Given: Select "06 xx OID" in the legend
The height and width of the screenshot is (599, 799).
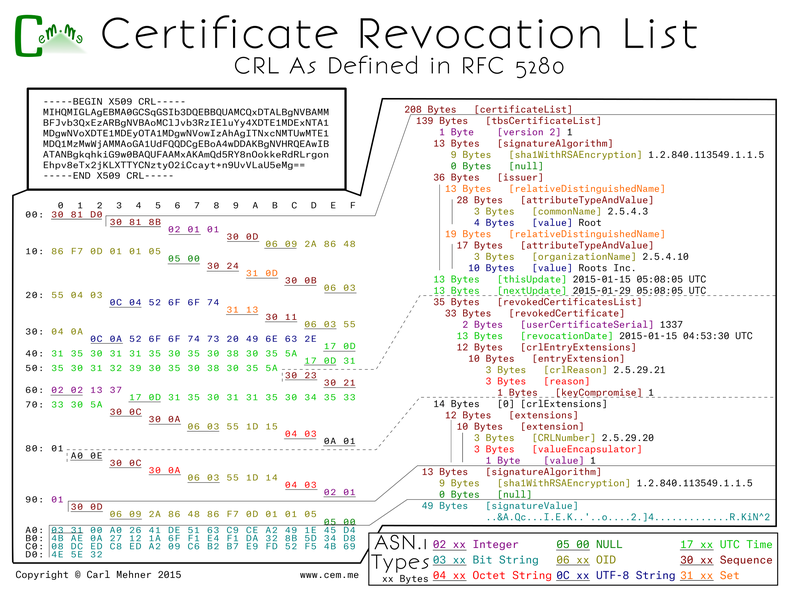Looking at the screenshot, I should pyautogui.click(x=585, y=560).
